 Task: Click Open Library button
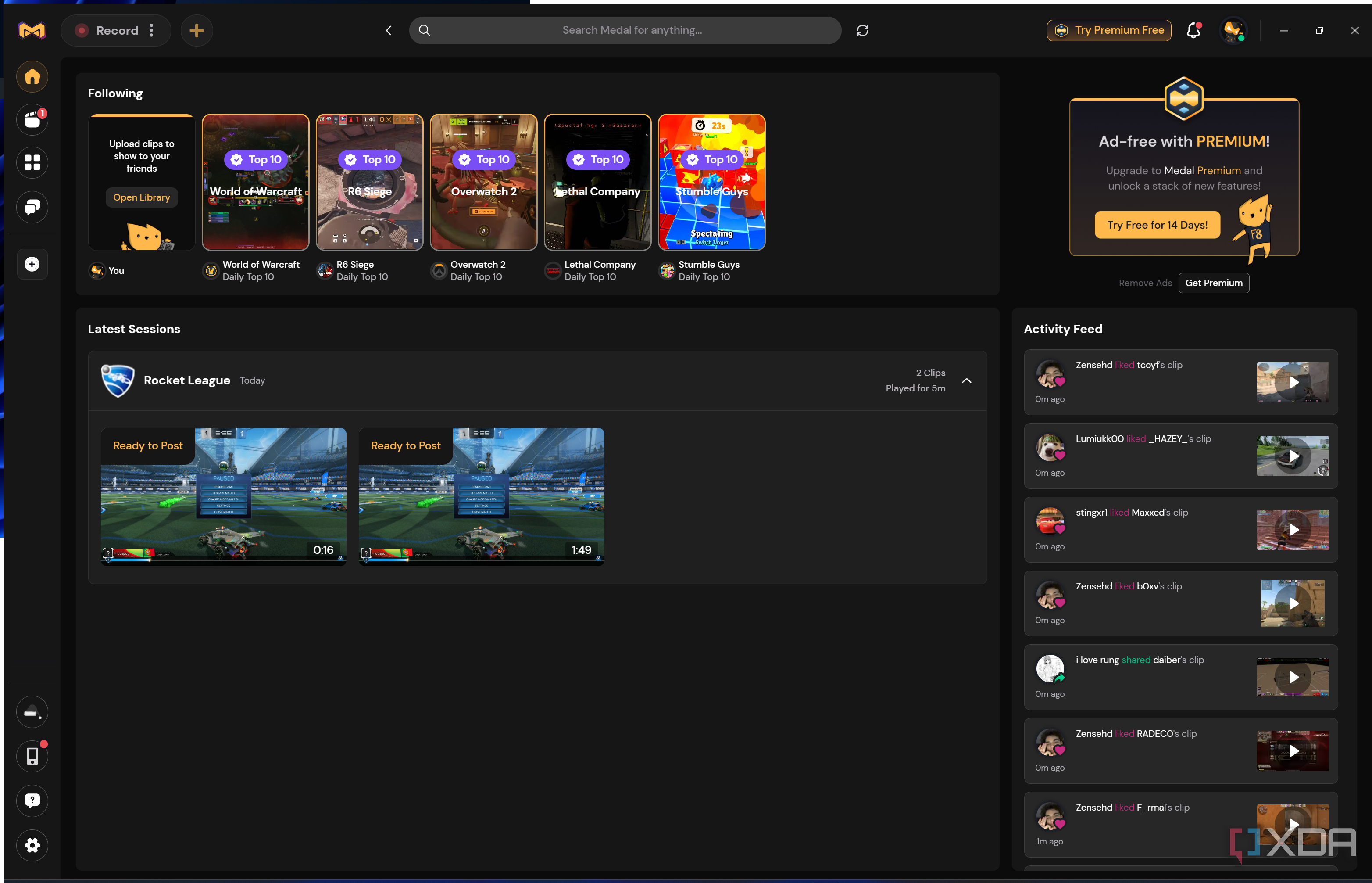click(x=142, y=197)
